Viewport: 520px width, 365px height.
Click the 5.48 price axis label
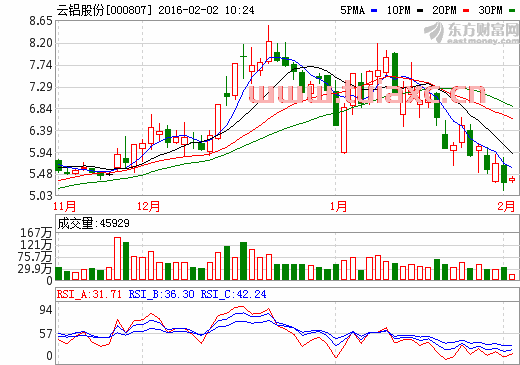[x=41, y=174]
